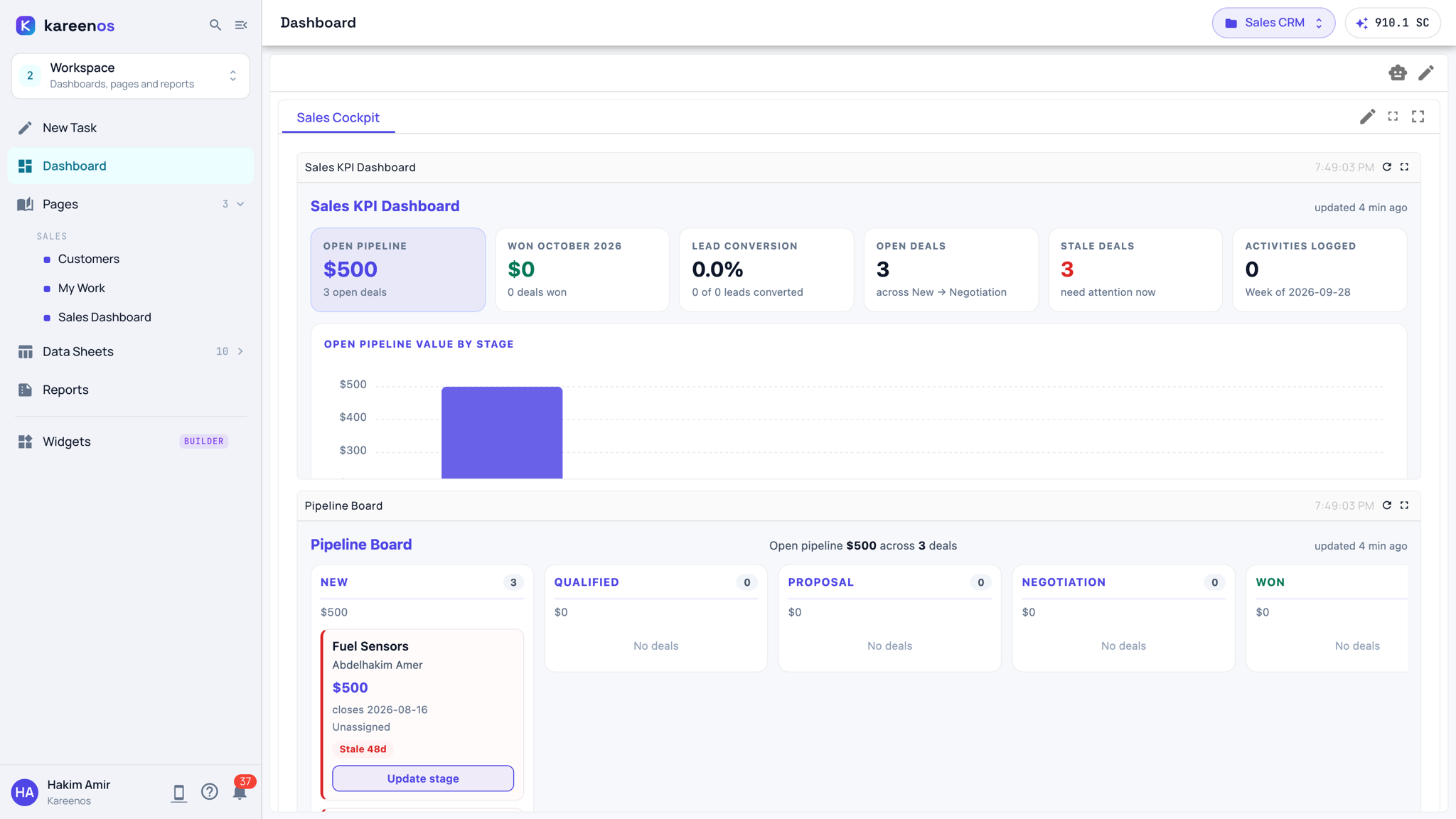Click the small expand icon beside Sales Cockpit pencil
Screen dimensions: 1456x819
(x=1393, y=116)
